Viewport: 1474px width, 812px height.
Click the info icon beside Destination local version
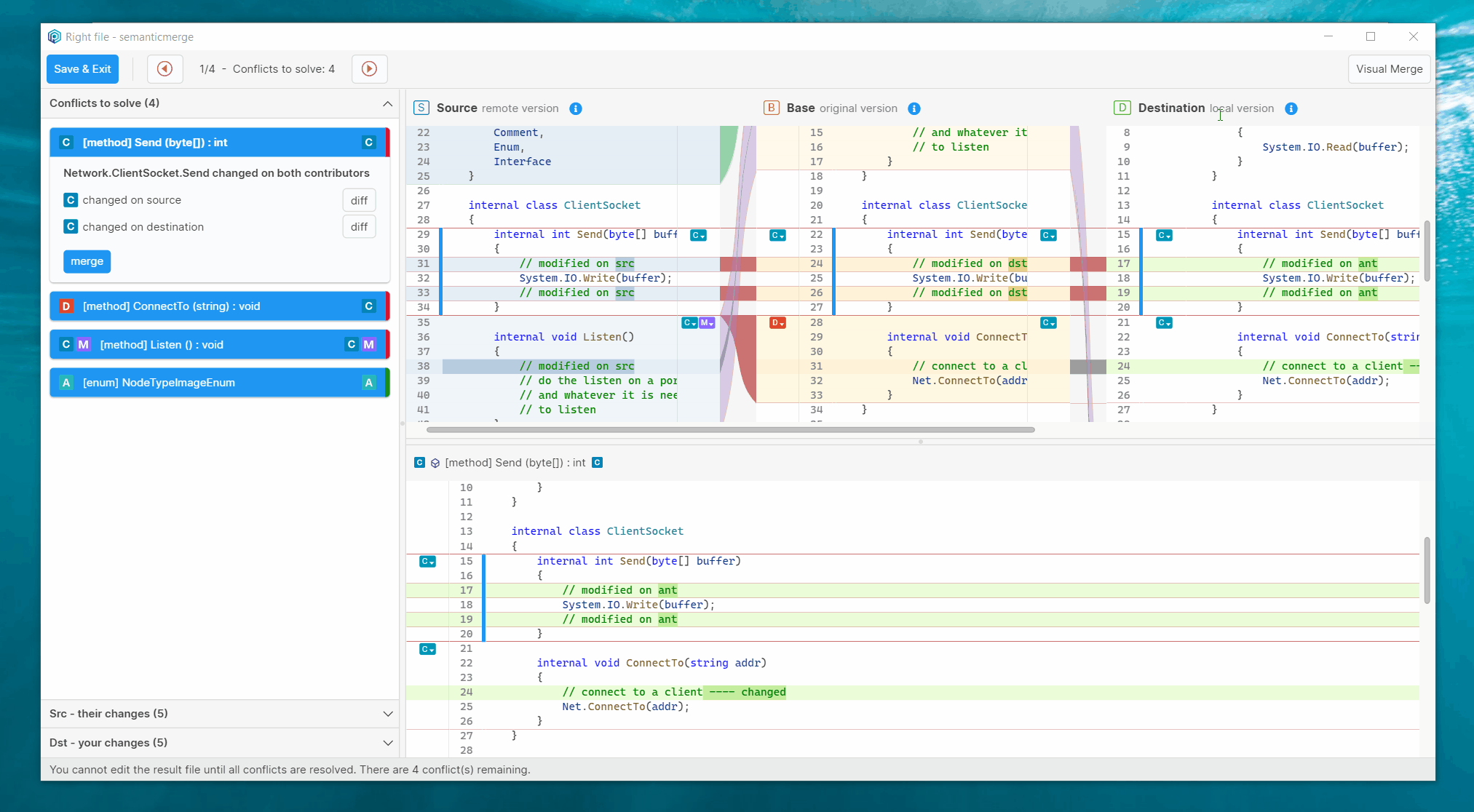coord(1291,108)
